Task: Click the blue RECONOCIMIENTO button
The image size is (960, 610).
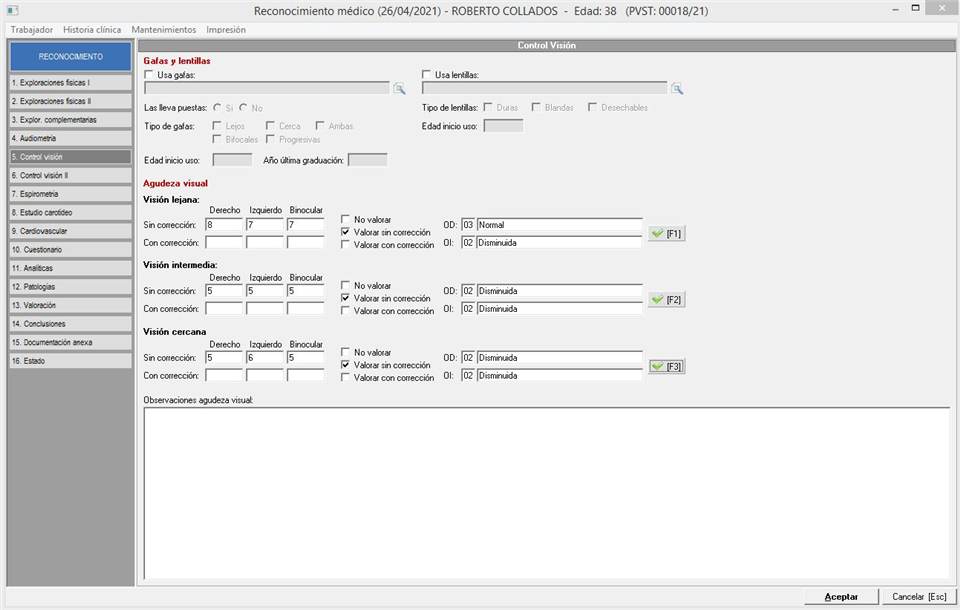Action: point(70,57)
